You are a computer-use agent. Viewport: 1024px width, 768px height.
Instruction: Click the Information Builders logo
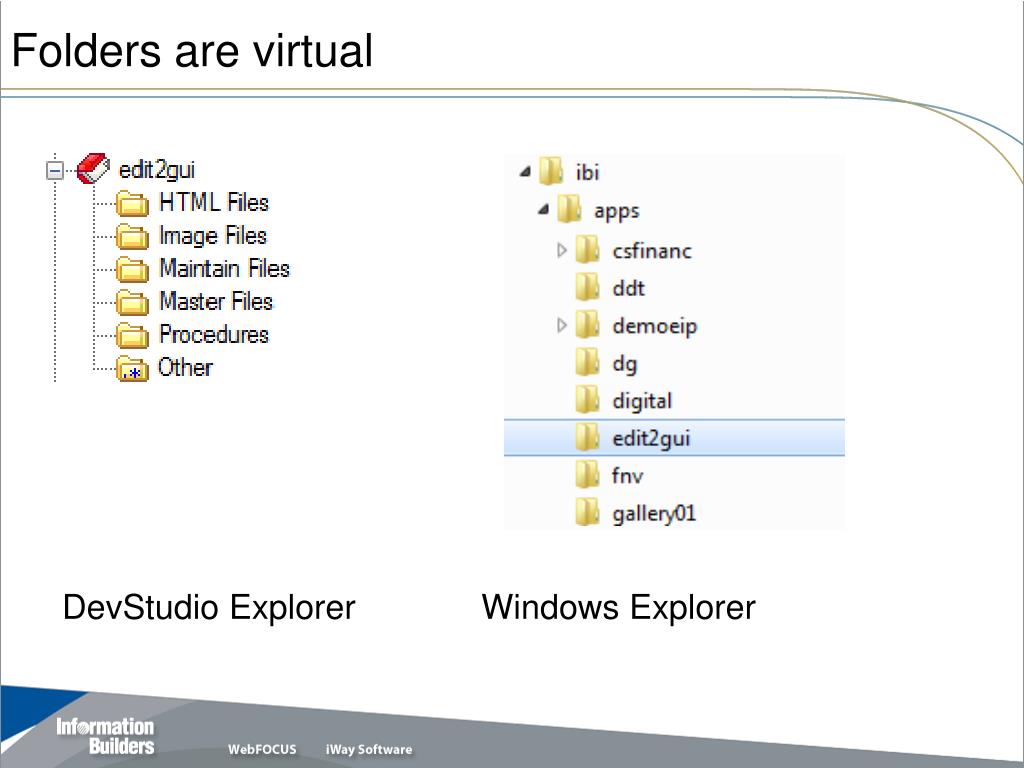tap(105, 736)
